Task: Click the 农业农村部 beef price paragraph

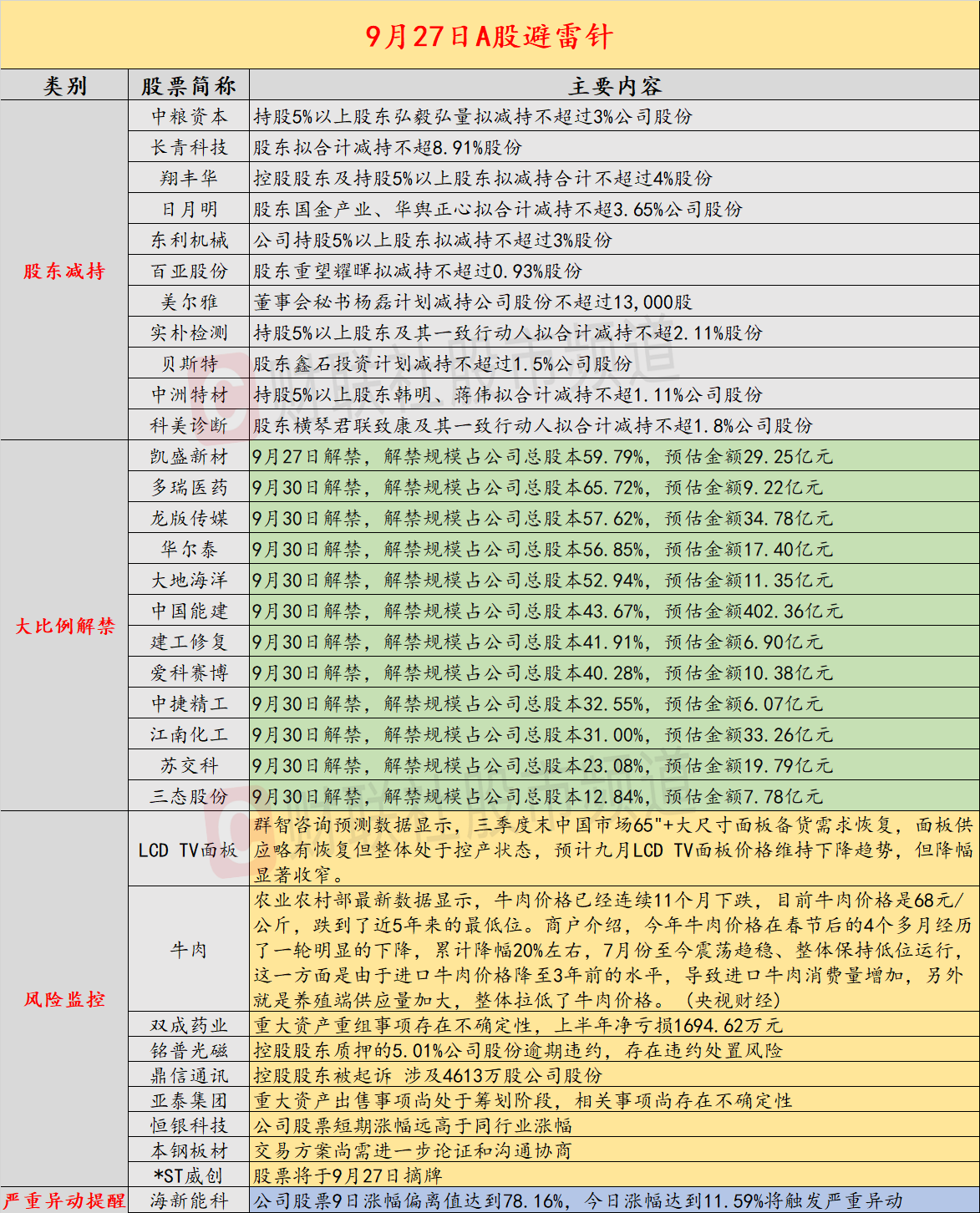Action: pos(614,950)
